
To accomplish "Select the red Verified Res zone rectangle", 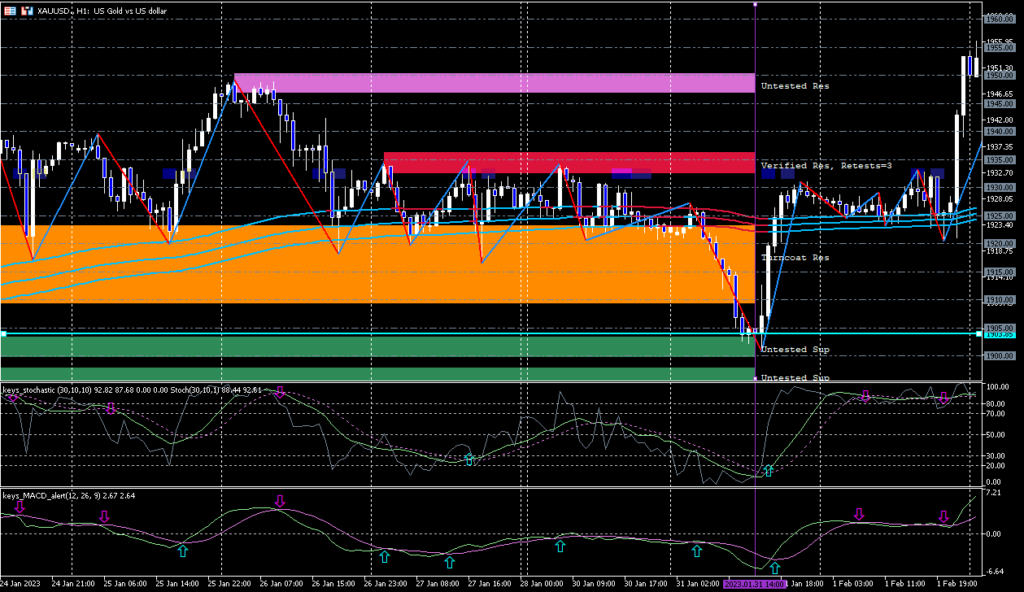I will (568, 162).
